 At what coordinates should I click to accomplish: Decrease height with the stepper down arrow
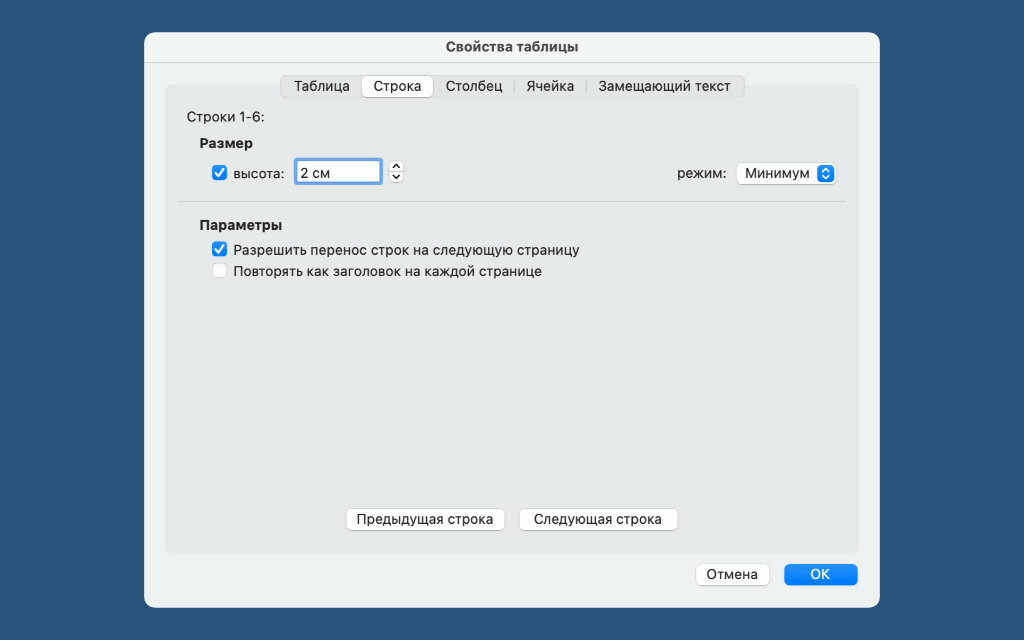(x=396, y=178)
